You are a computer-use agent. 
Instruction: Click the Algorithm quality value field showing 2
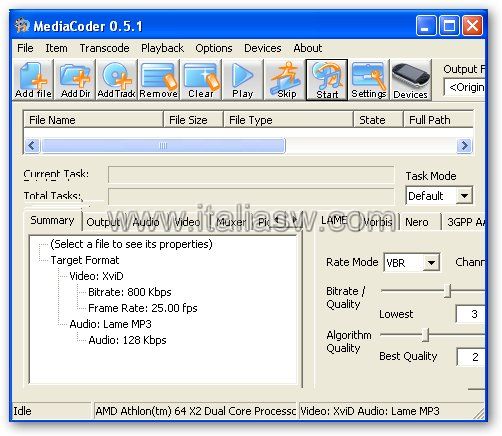coord(470,357)
